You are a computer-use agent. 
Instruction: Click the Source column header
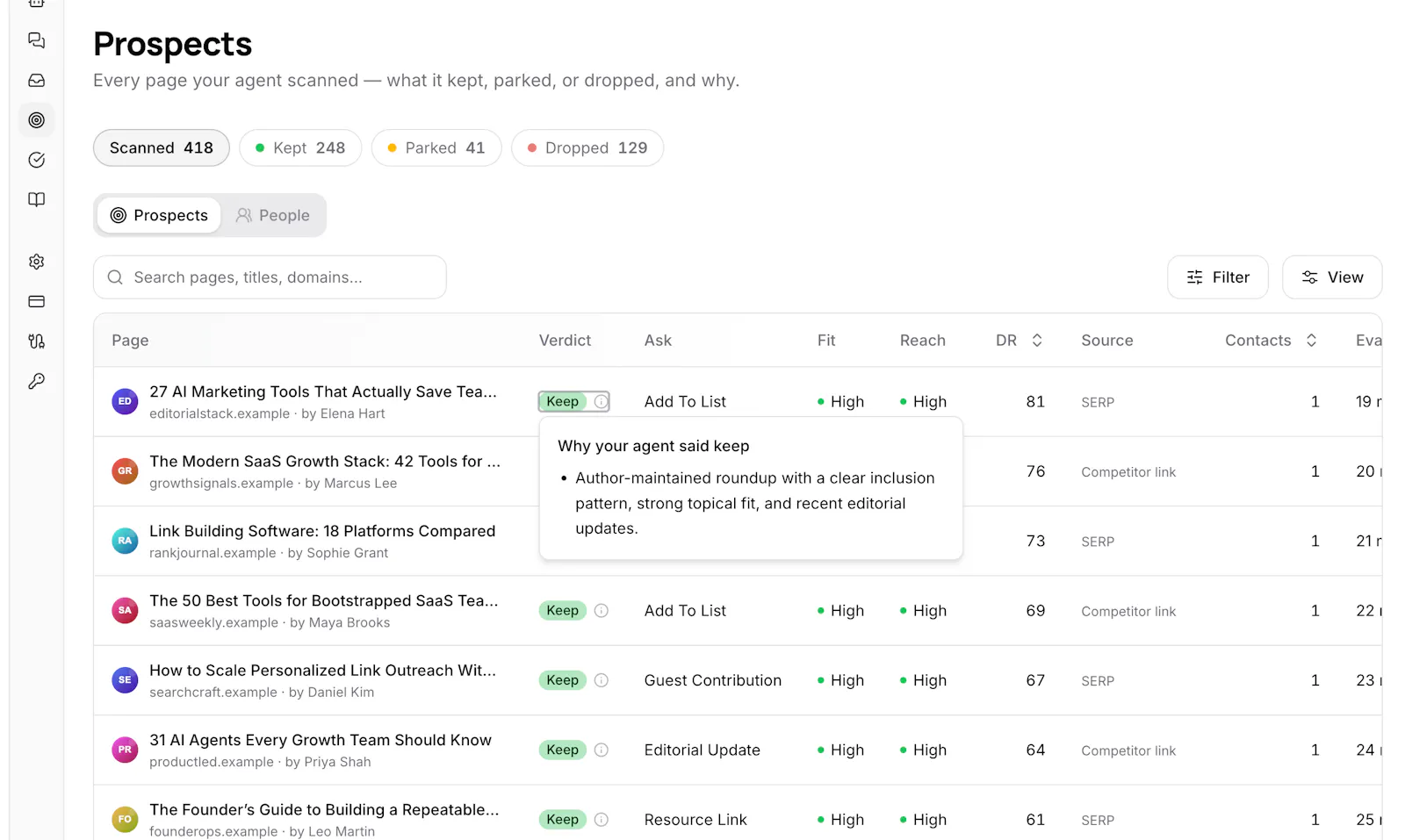pyautogui.click(x=1106, y=341)
